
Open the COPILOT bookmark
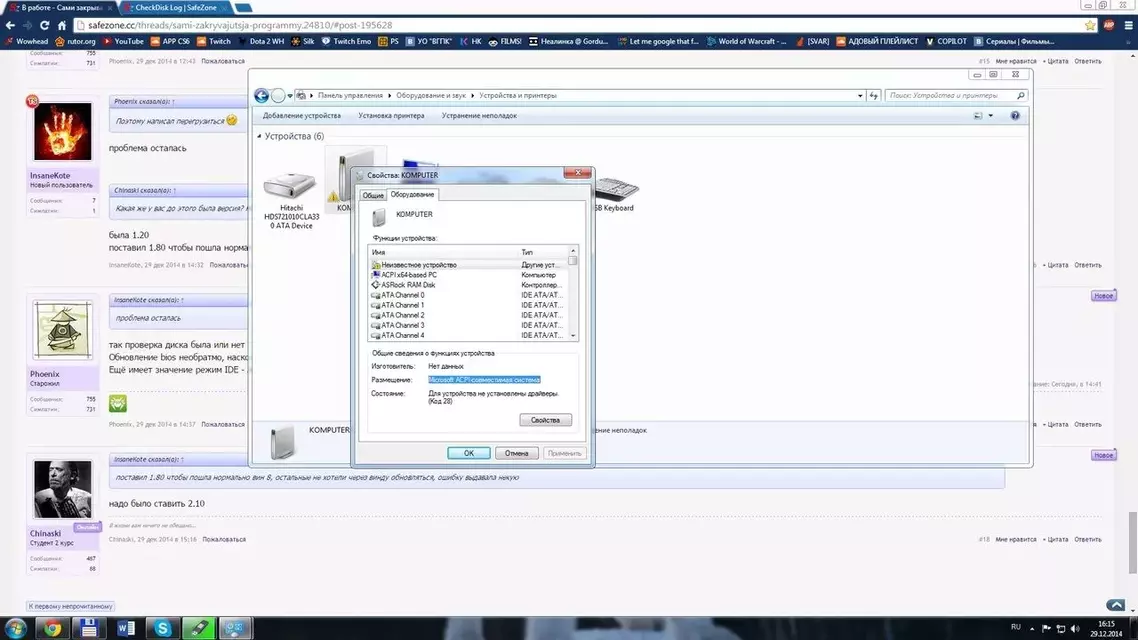tap(946, 41)
